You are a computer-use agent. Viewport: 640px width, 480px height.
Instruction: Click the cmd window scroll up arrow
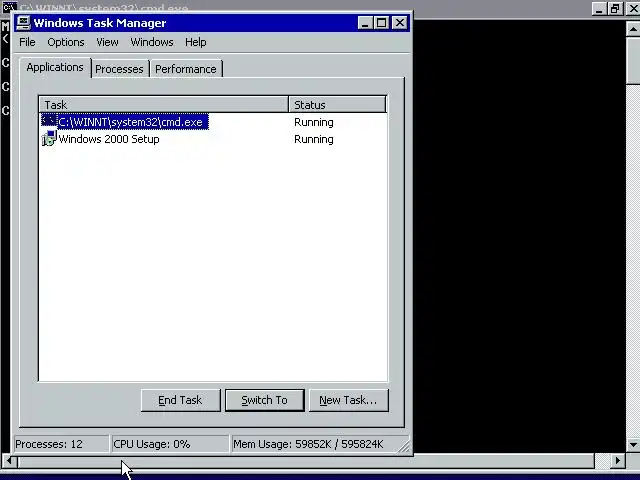tap(633, 29)
